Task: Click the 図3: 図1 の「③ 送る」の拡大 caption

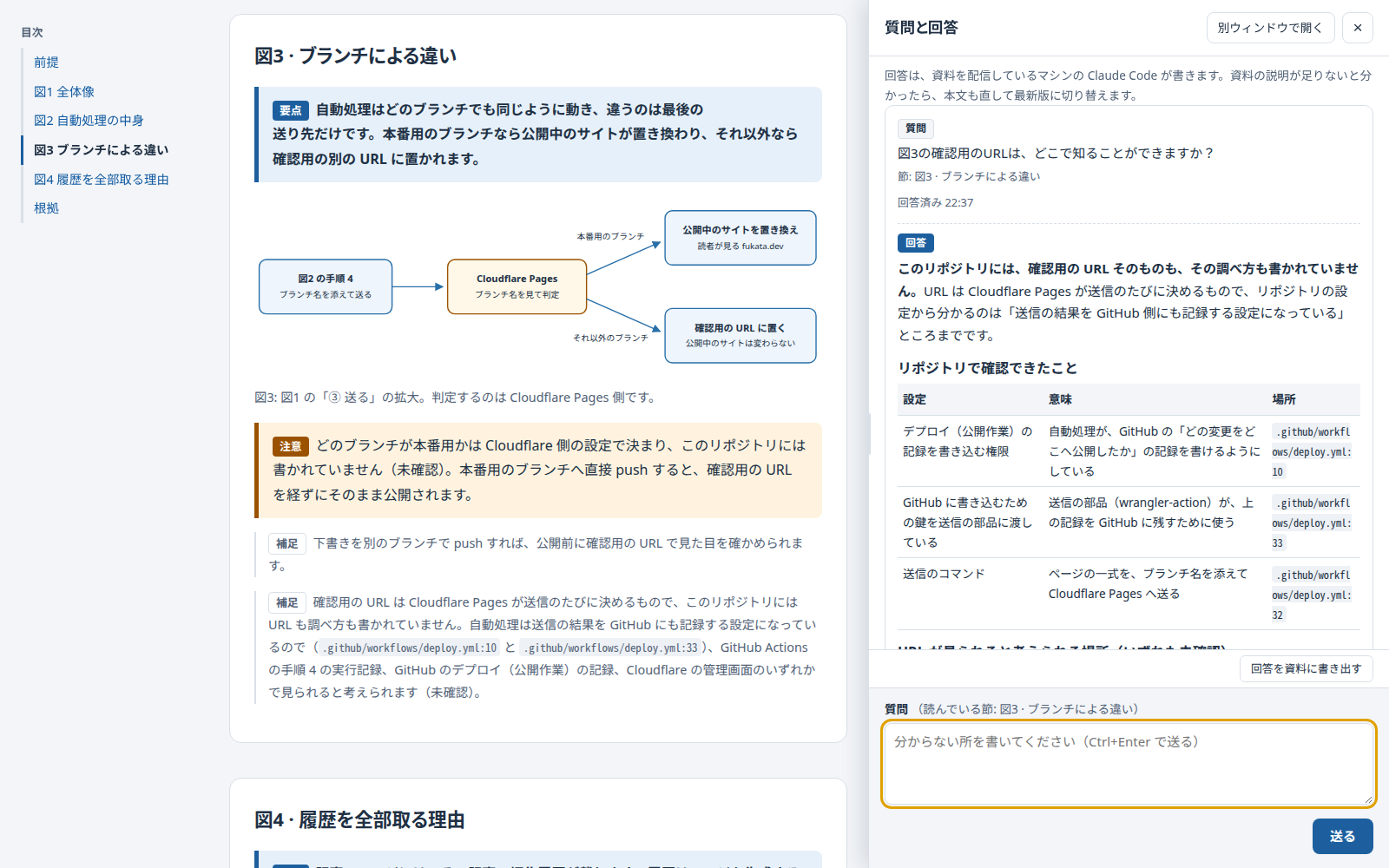Action: coord(457,398)
